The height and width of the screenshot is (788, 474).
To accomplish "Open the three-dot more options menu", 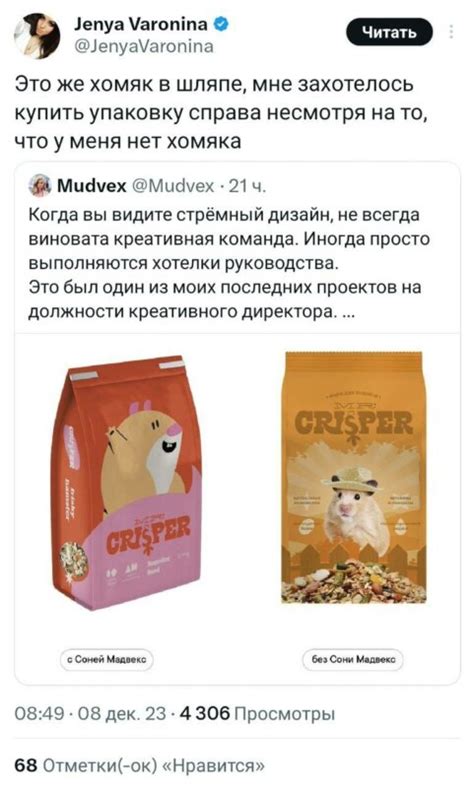I will click(451, 32).
